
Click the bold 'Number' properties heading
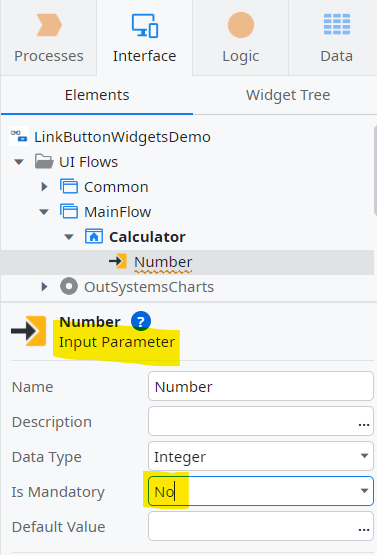pyautogui.click(x=90, y=322)
